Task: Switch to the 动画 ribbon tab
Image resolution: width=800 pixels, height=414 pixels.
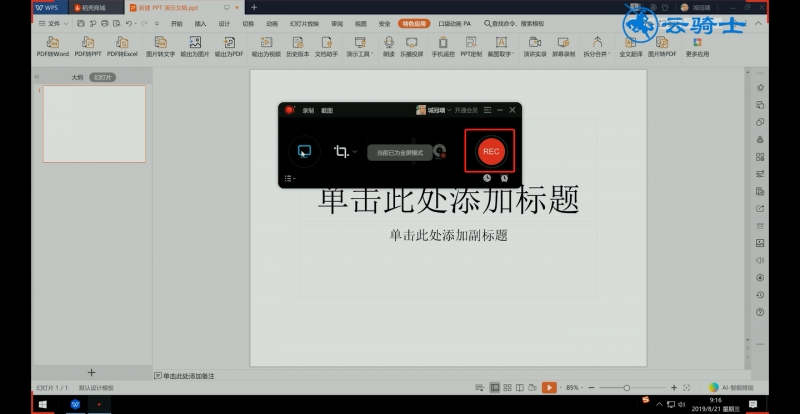Action: click(x=272, y=23)
